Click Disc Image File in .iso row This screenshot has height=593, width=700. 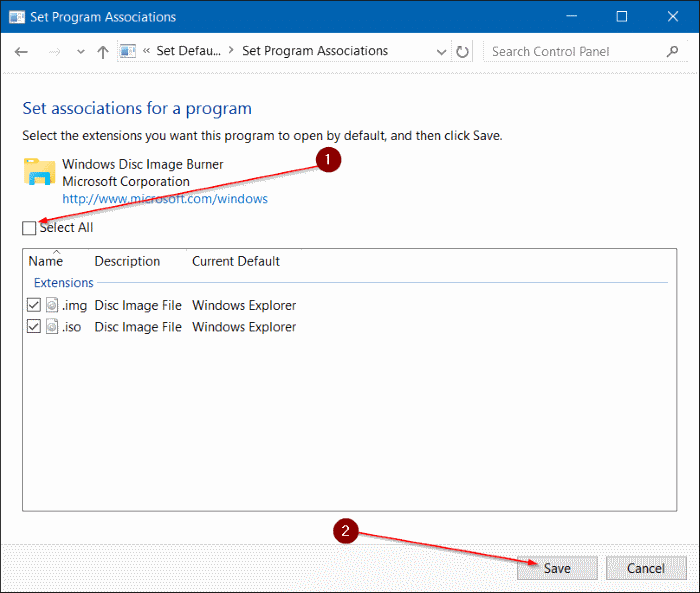click(x=138, y=327)
